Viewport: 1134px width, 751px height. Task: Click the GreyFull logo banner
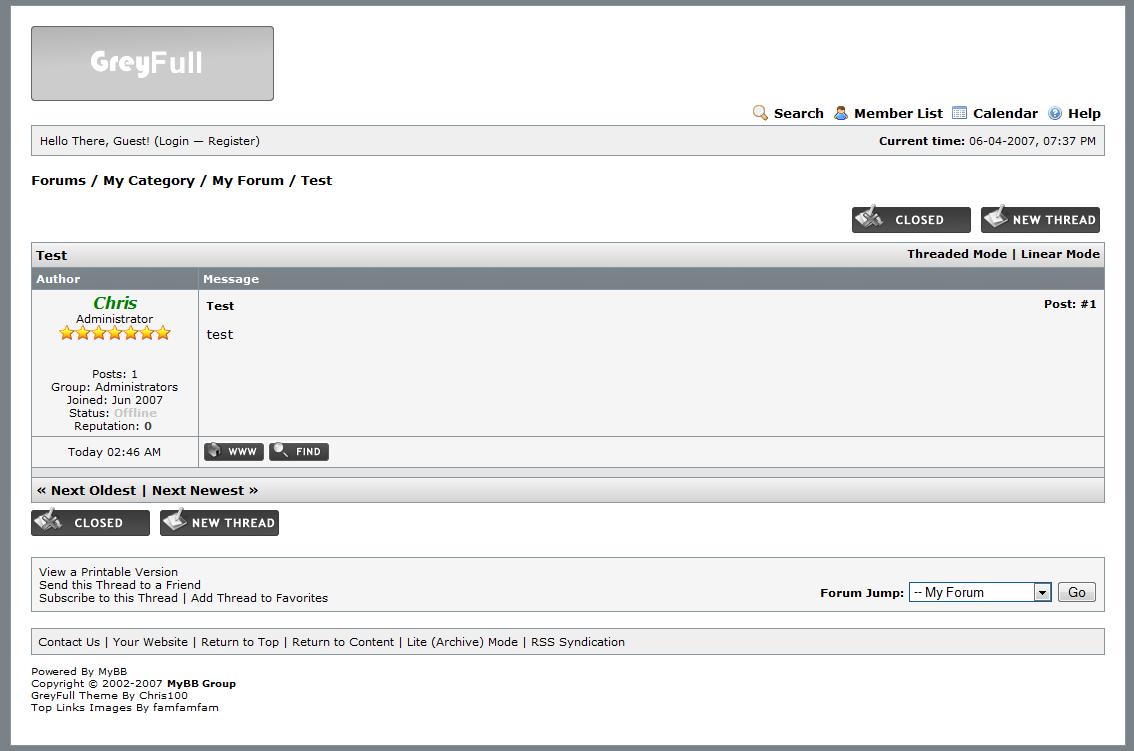click(152, 63)
